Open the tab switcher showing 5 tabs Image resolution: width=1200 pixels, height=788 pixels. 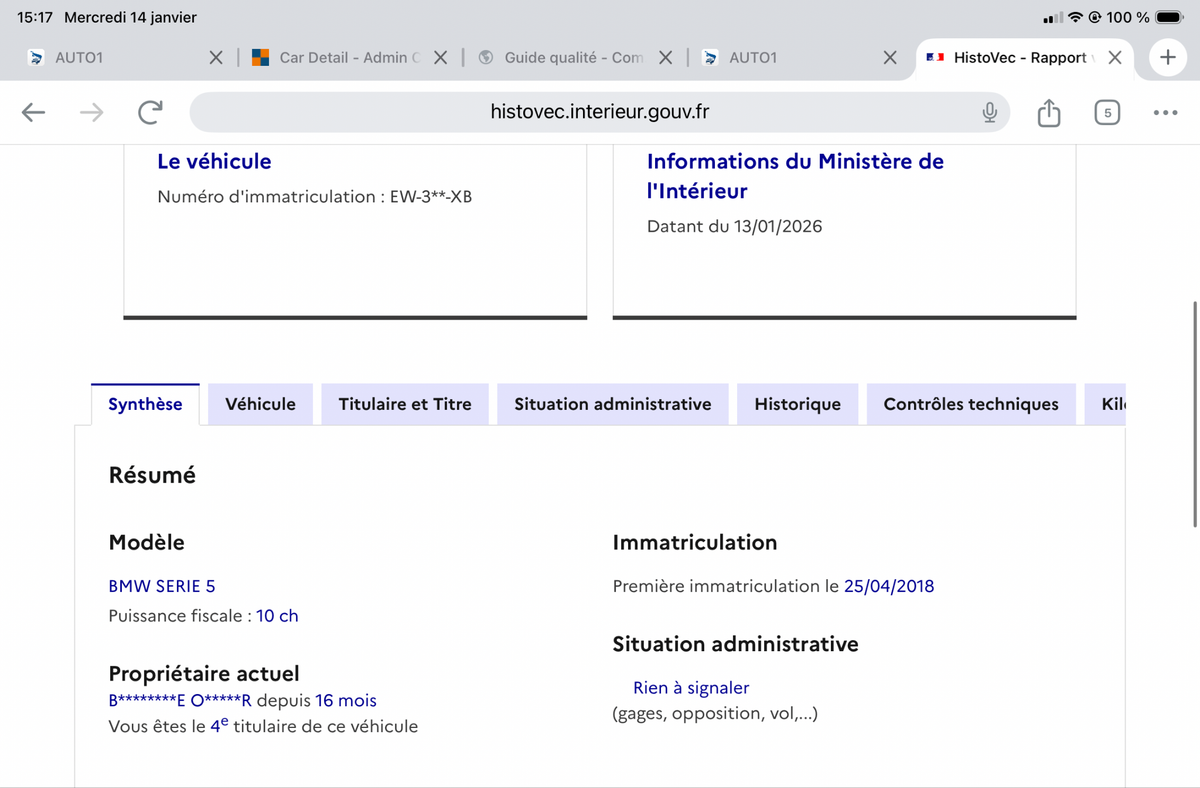[1107, 112]
